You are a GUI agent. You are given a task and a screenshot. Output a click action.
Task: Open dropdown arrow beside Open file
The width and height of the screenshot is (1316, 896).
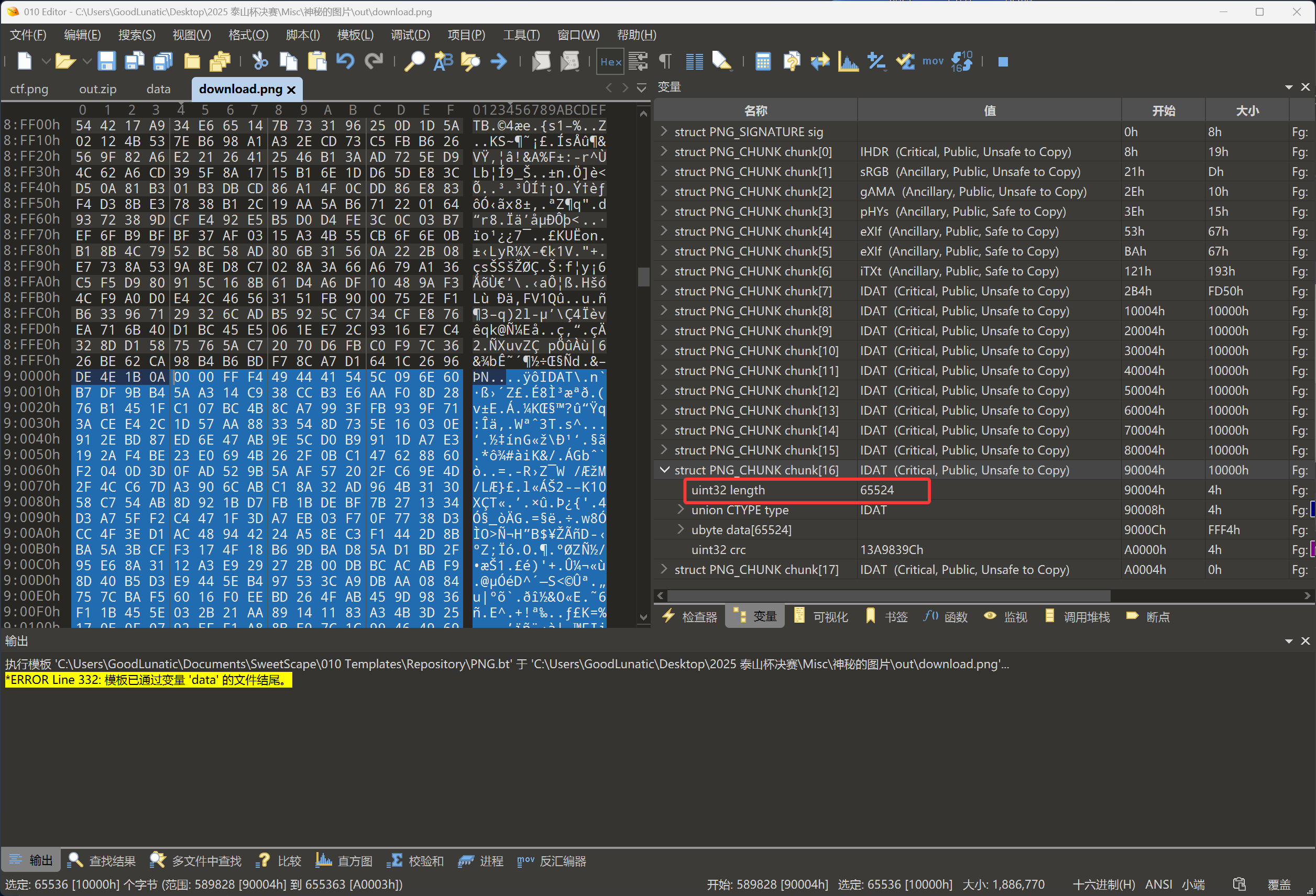(86, 61)
